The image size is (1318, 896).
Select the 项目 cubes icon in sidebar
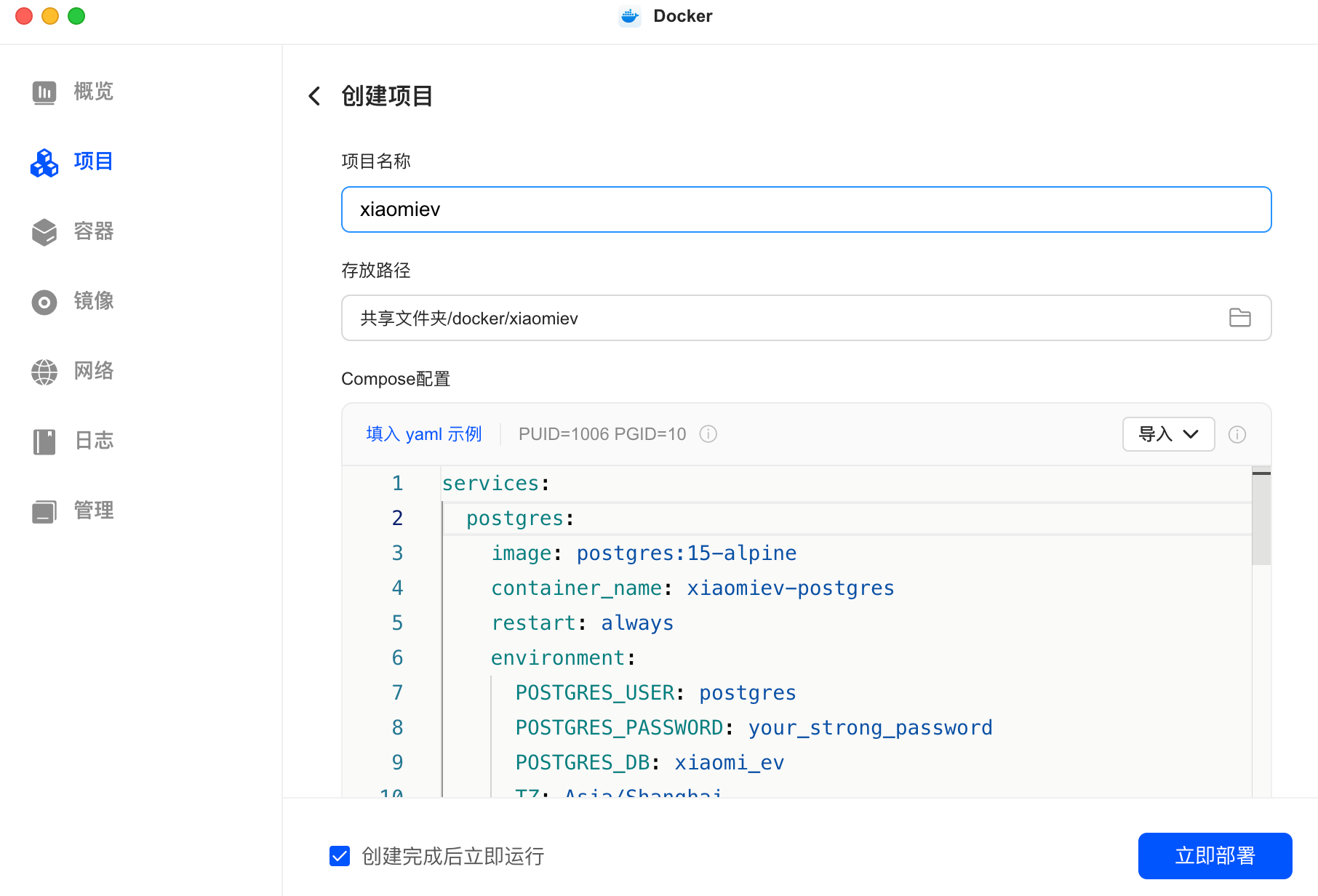44,162
